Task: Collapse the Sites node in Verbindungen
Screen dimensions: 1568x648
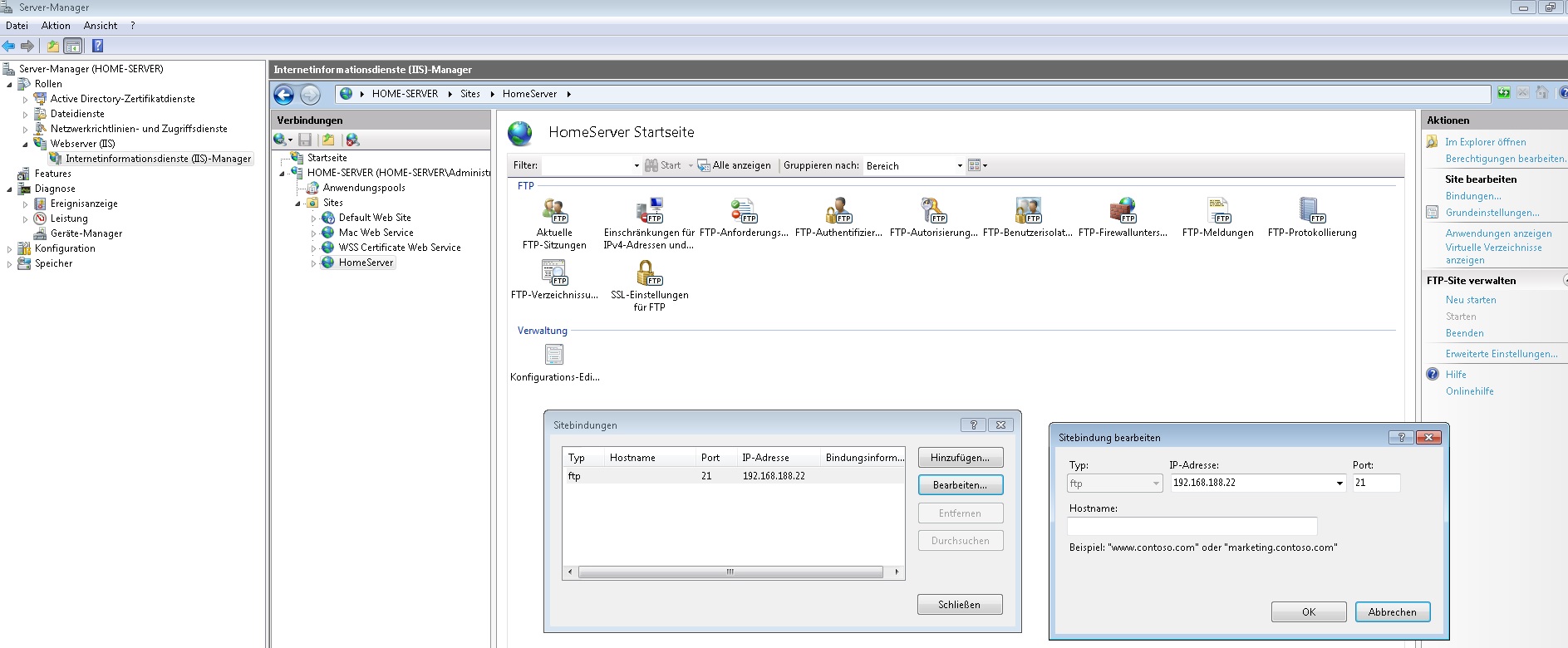Action: (x=297, y=203)
